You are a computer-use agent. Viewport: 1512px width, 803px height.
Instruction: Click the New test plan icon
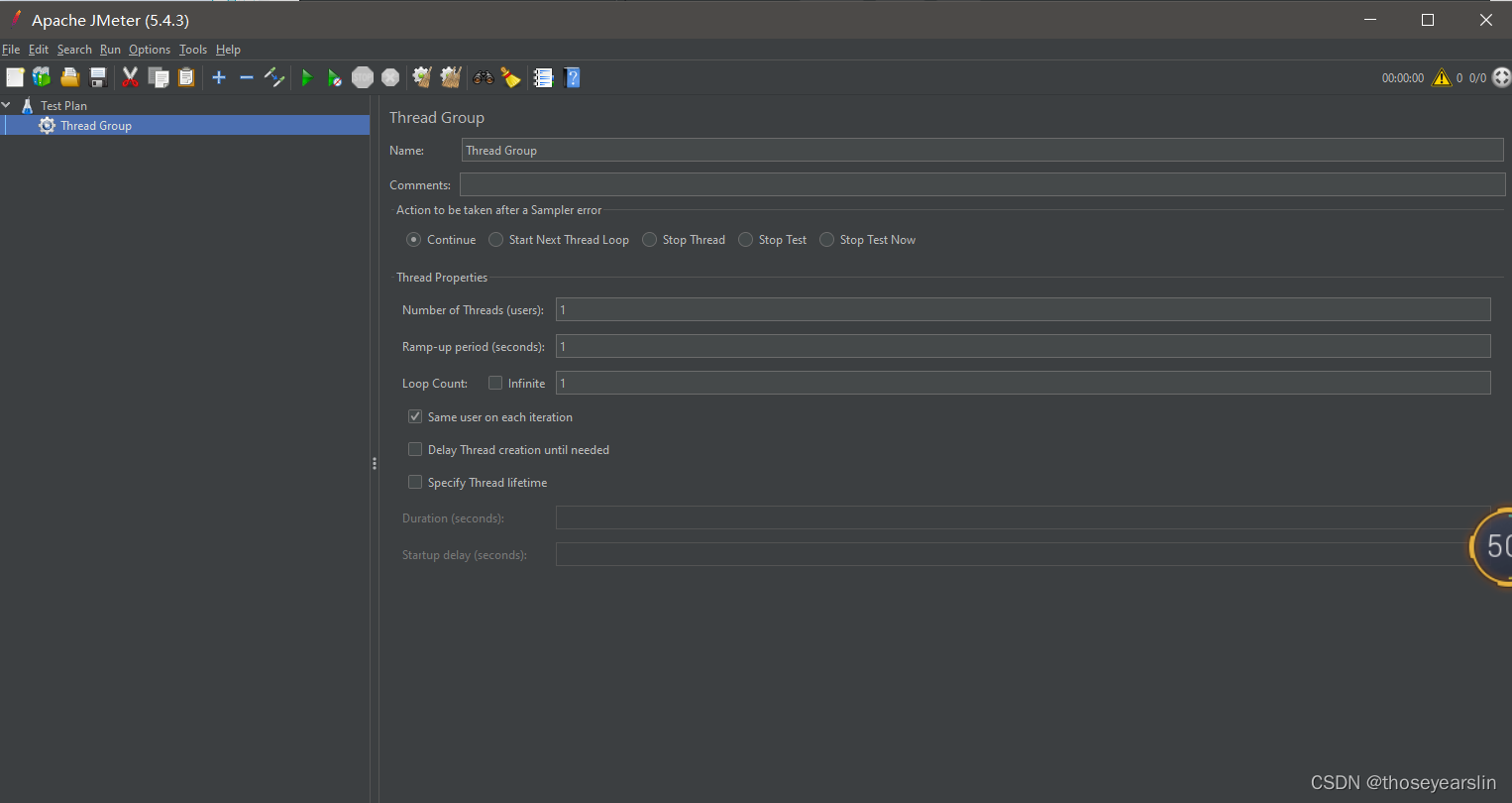click(x=15, y=77)
